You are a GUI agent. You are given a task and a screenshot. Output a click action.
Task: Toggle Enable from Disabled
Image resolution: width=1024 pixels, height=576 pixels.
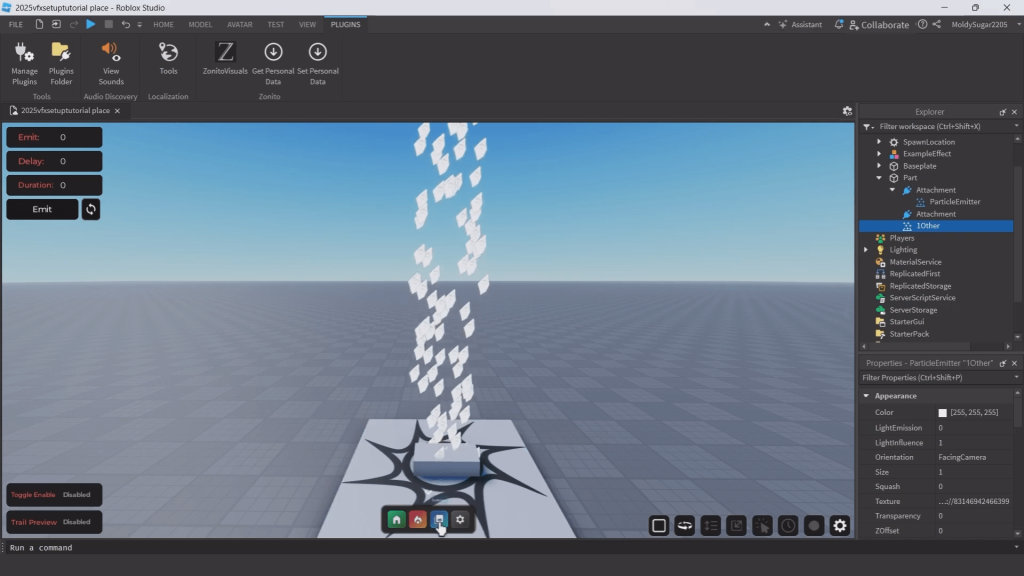coord(54,494)
